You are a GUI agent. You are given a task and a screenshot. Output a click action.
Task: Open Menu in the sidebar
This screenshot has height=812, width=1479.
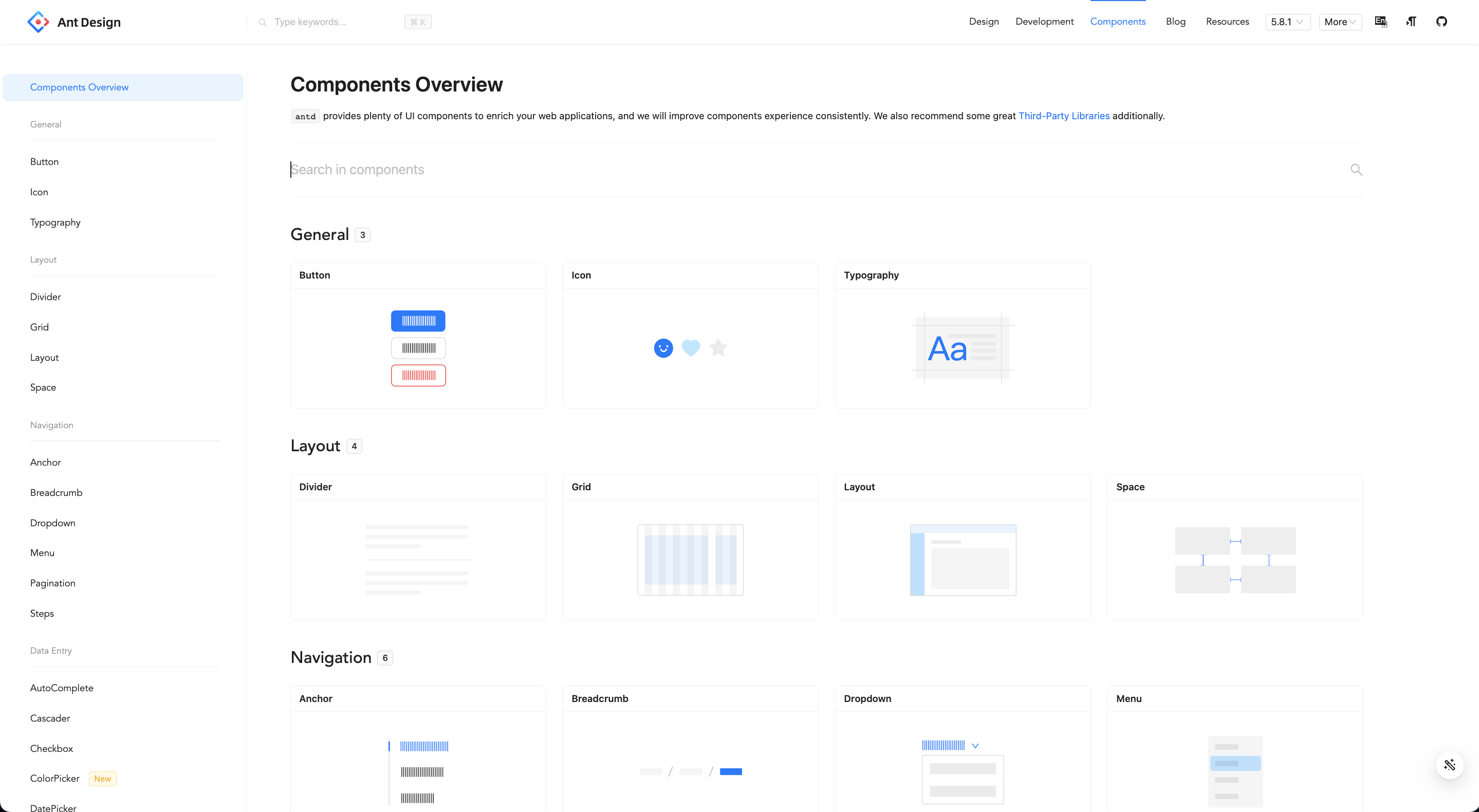point(43,553)
